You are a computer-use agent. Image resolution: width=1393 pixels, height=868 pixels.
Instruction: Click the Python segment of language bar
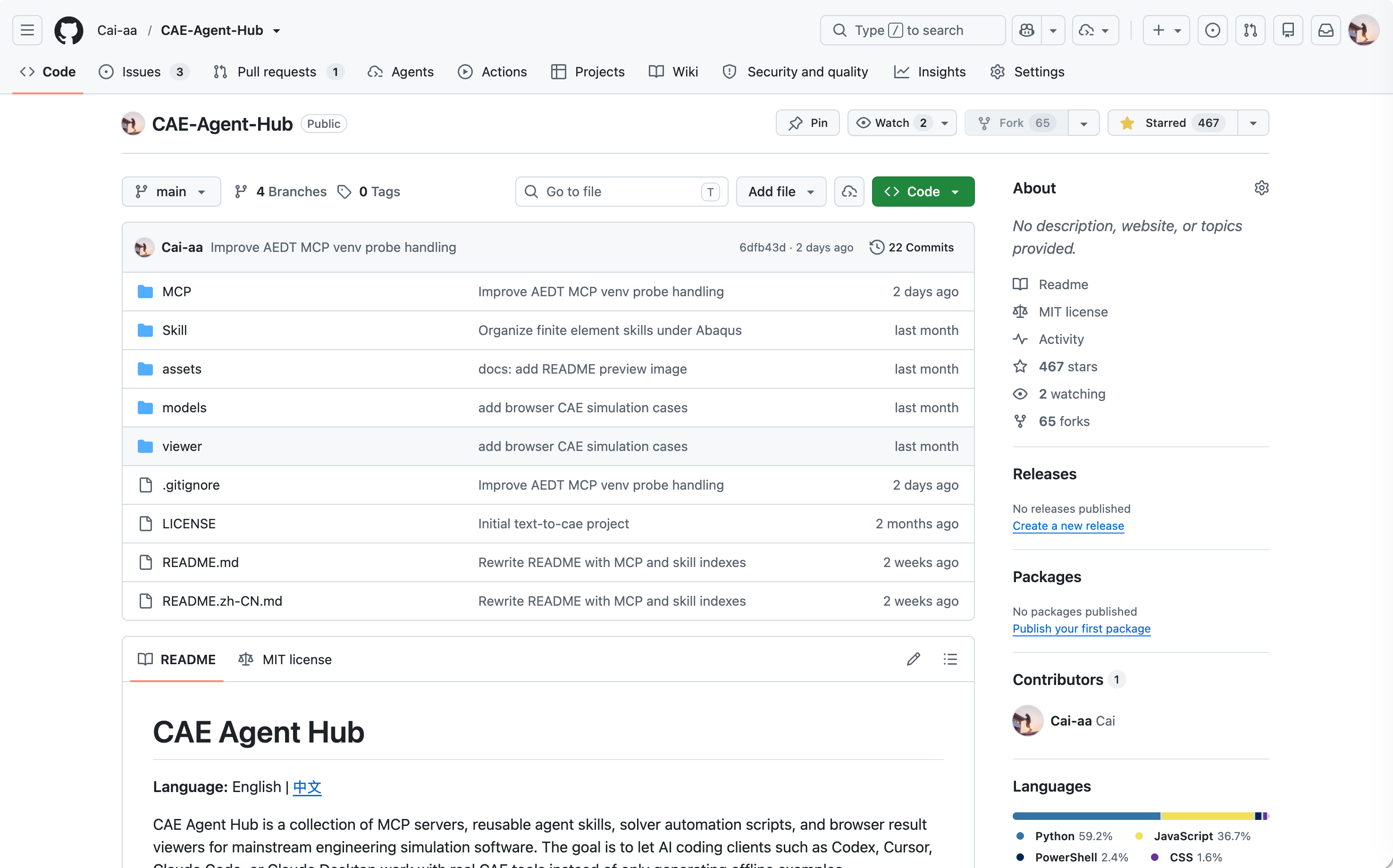pyautogui.click(x=1086, y=816)
